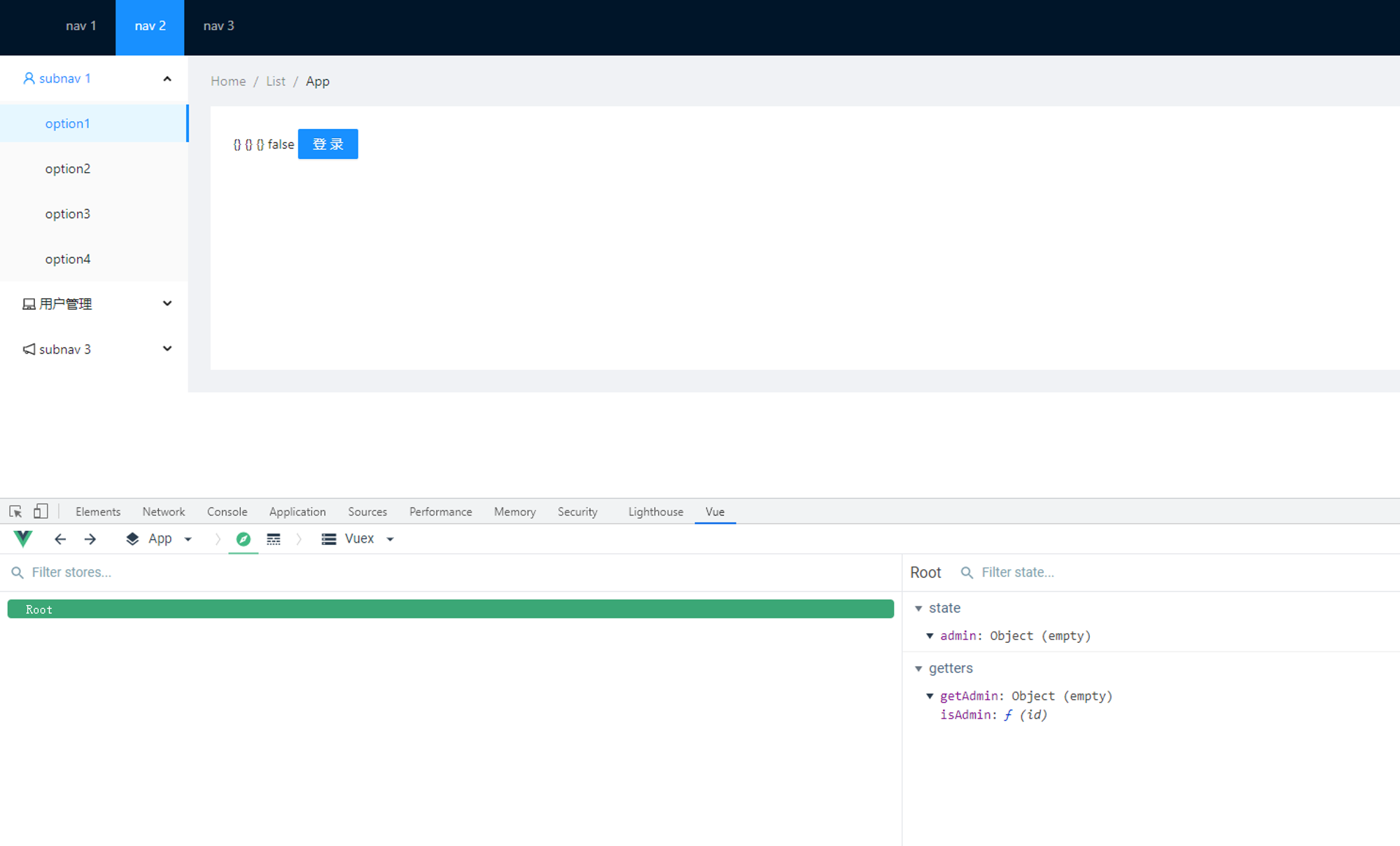The height and width of the screenshot is (846, 1400).
Task: Open the Application DevTools tab
Action: [297, 512]
